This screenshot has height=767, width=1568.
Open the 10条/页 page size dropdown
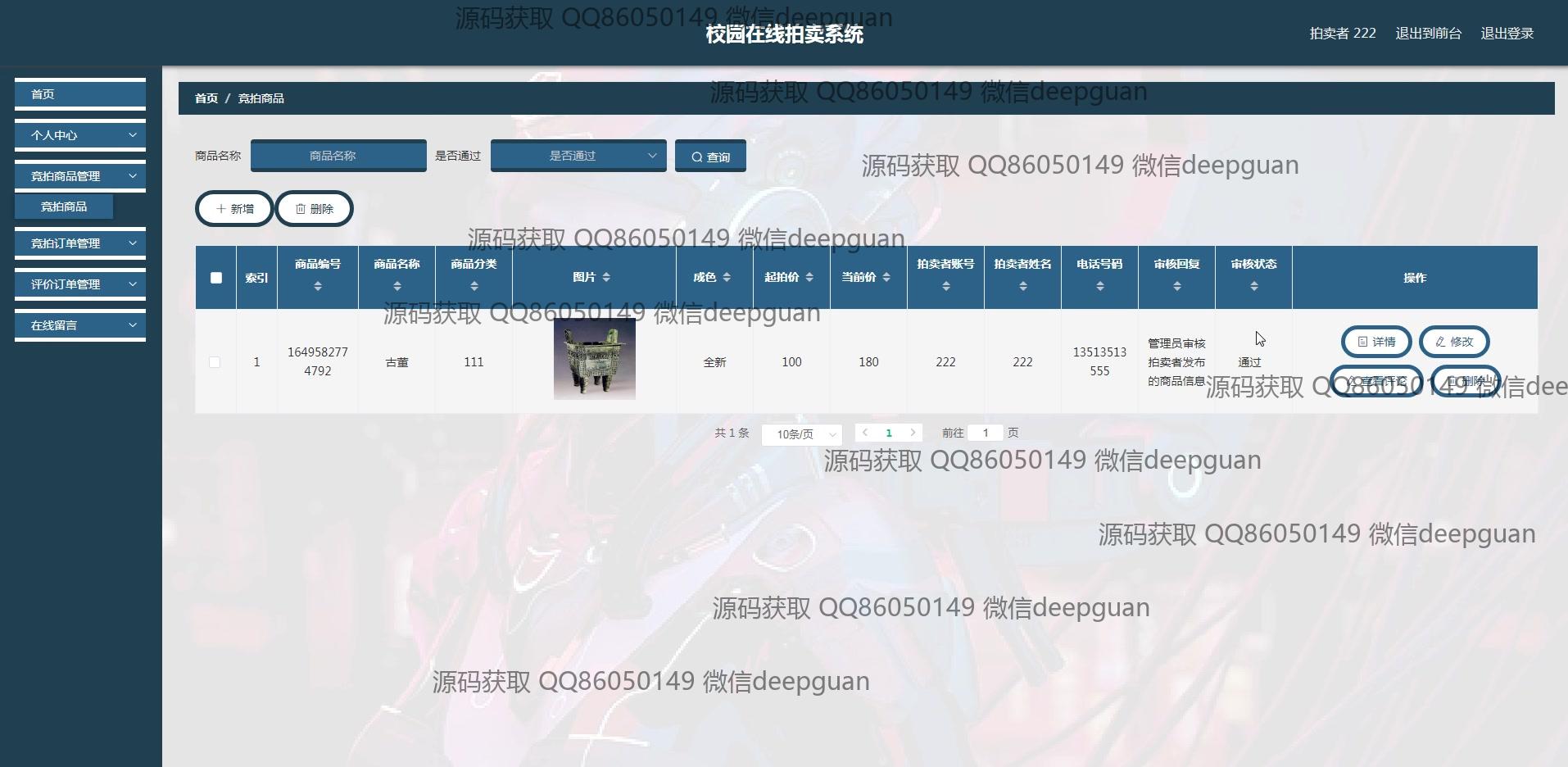tap(801, 434)
